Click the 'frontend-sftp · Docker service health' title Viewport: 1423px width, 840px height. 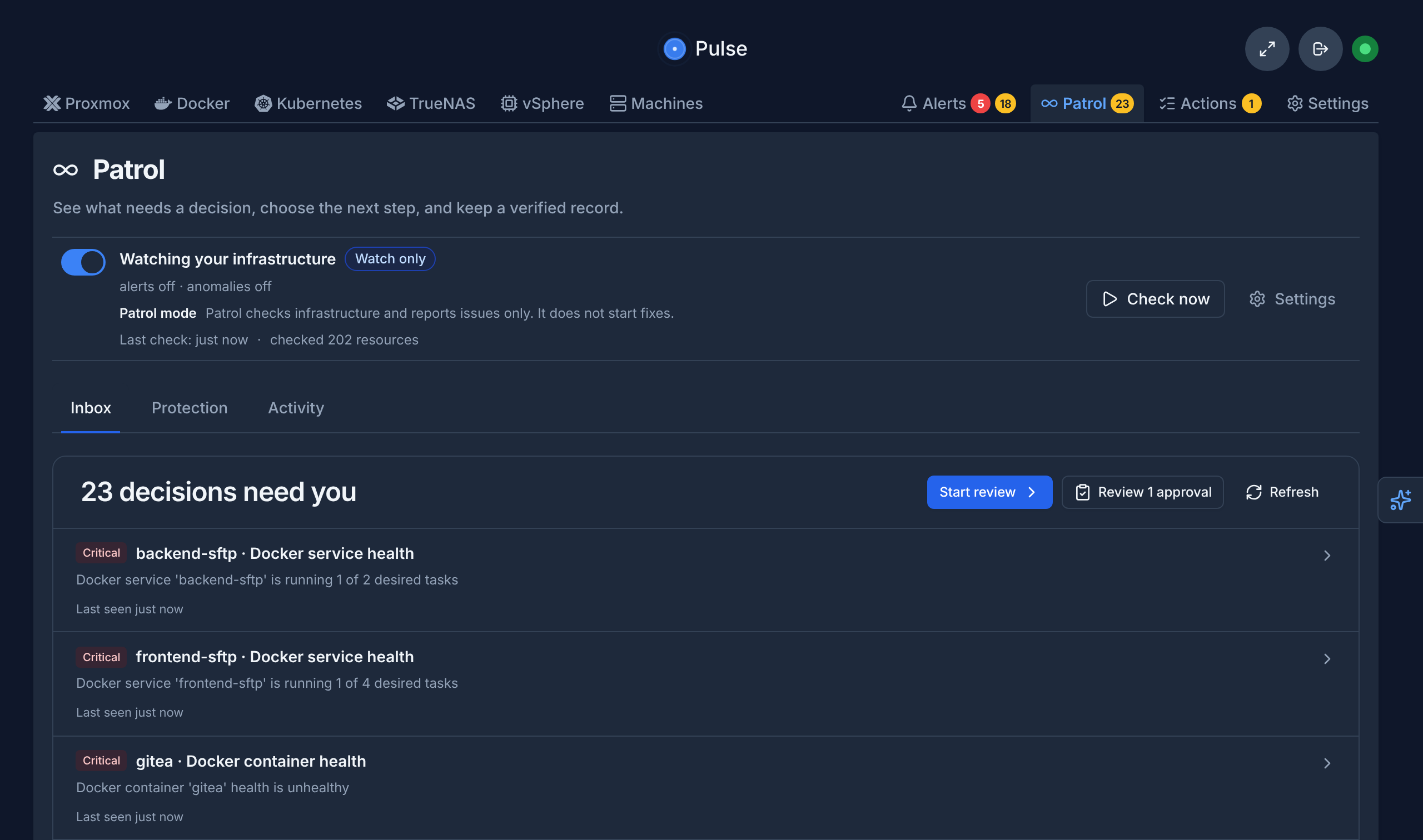click(x=275, y=657)
